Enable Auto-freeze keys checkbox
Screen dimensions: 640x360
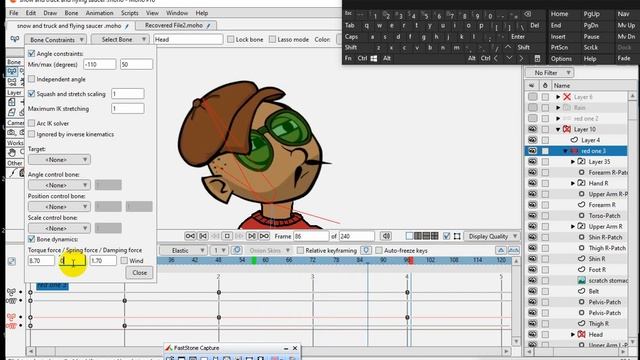click(x=379, y=250)
